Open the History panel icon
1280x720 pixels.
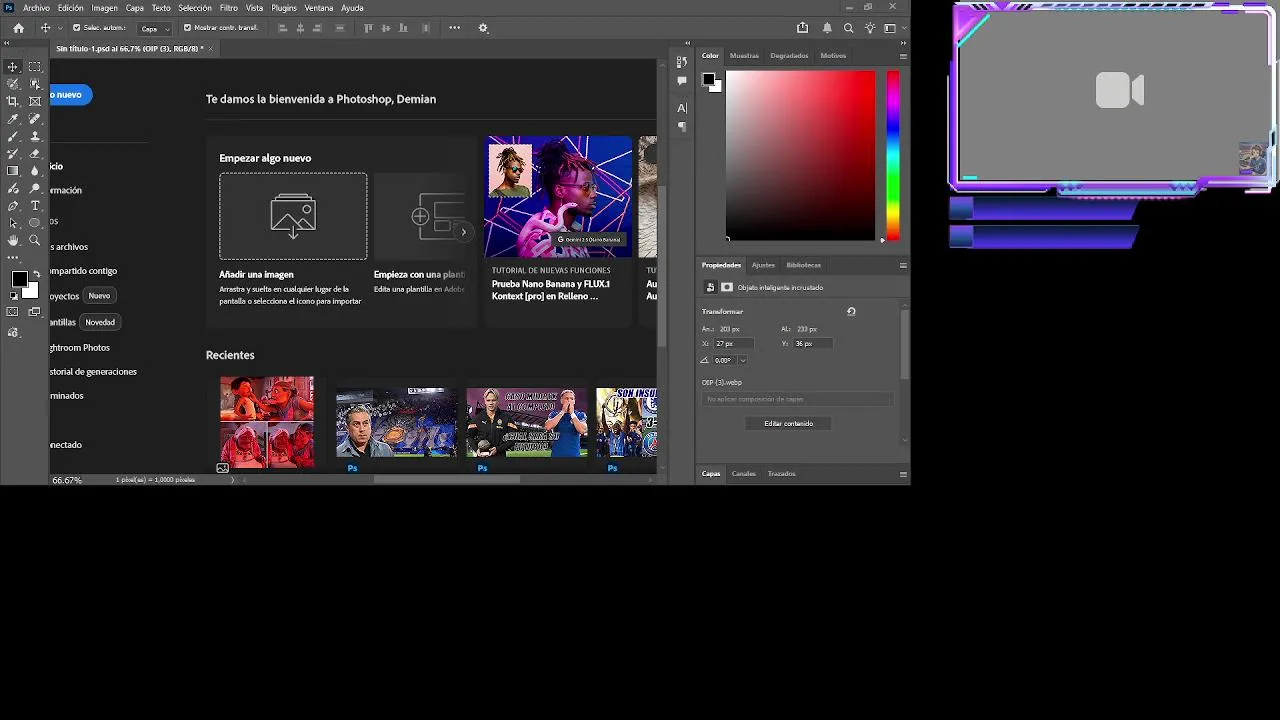[x=682, y=62]
